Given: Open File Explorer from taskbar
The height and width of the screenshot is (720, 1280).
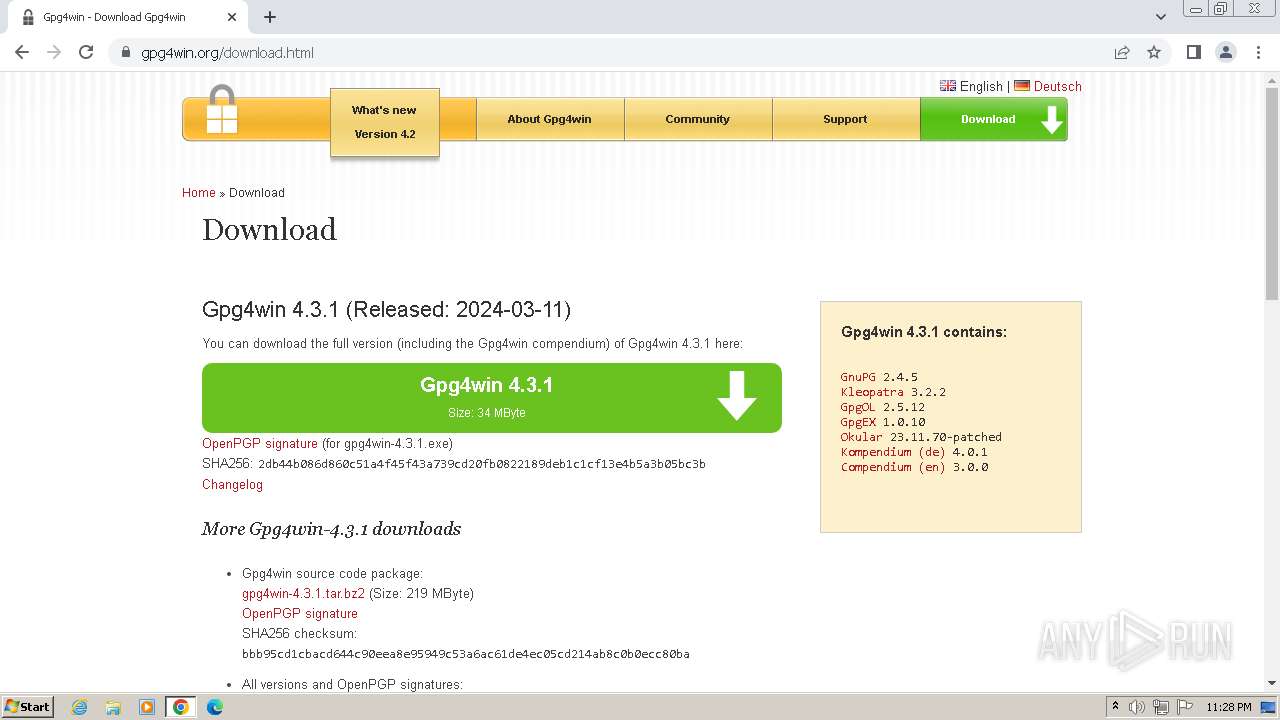Looking at the screenshot, I should [x=113, y=707].
